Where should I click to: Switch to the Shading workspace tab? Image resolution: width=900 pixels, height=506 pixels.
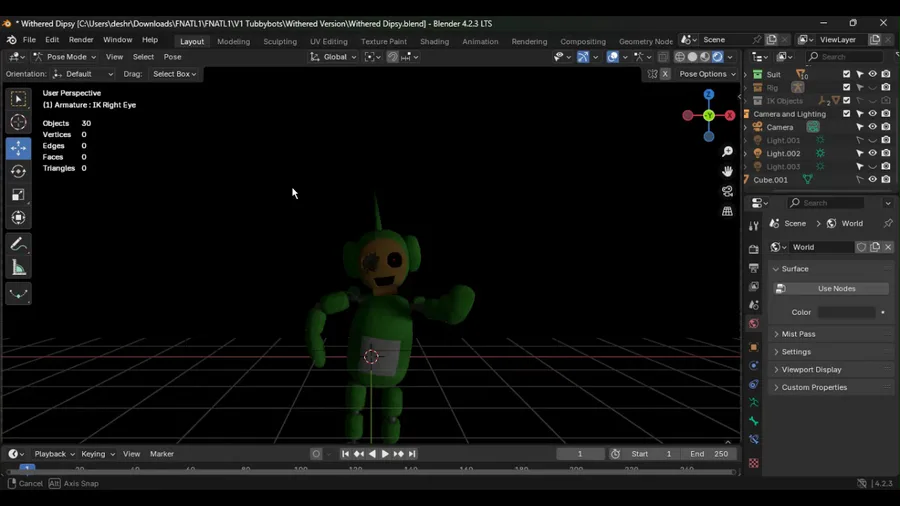[435, 41]
